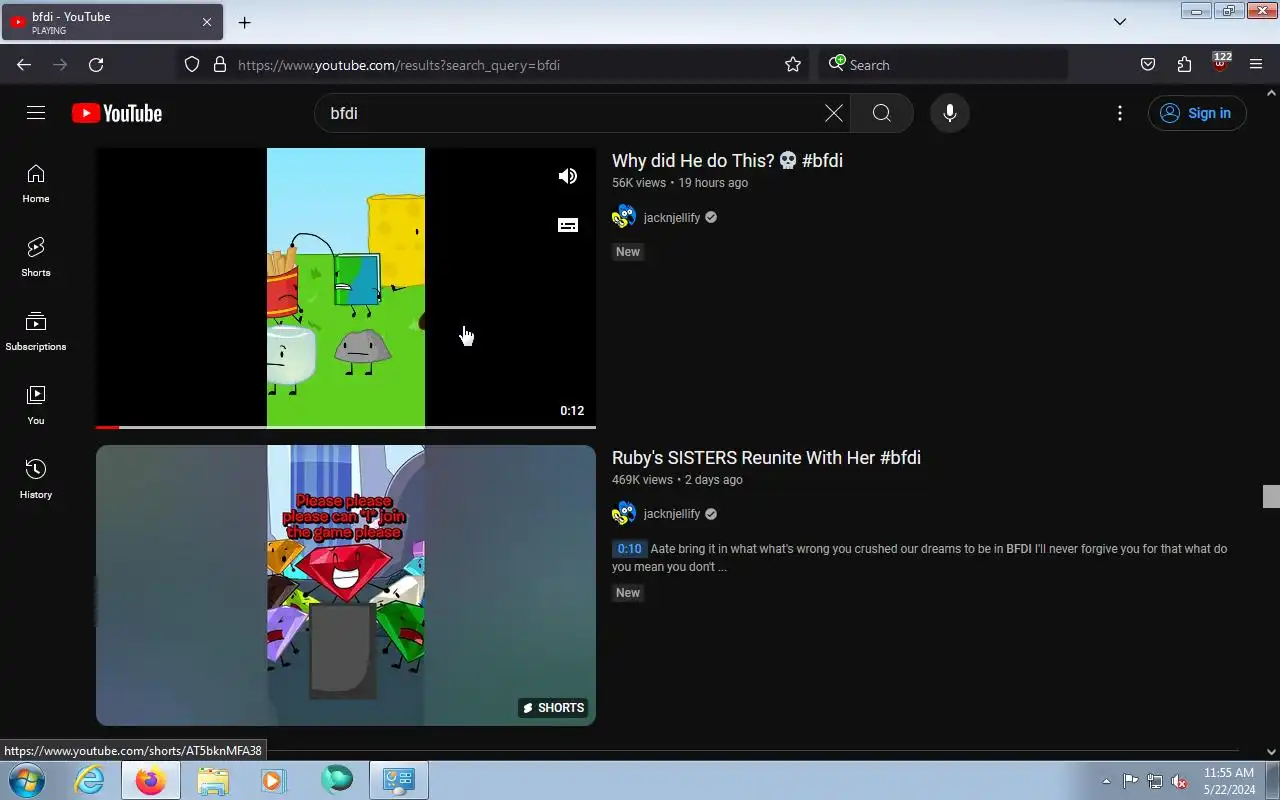The image size is (1280, 800).
Task: Open Windows Explorer folder in taskbar
Action: point(213,780)
